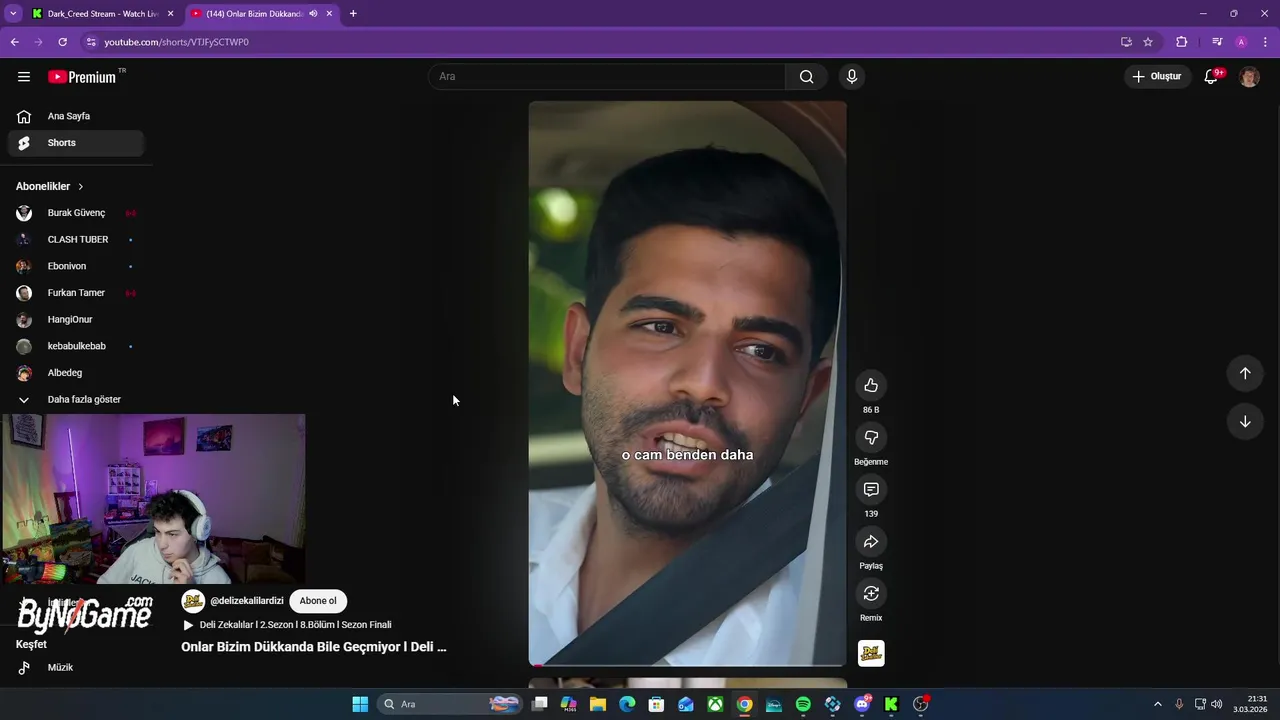Open Burak Güvenç channel

coord(76,213)
